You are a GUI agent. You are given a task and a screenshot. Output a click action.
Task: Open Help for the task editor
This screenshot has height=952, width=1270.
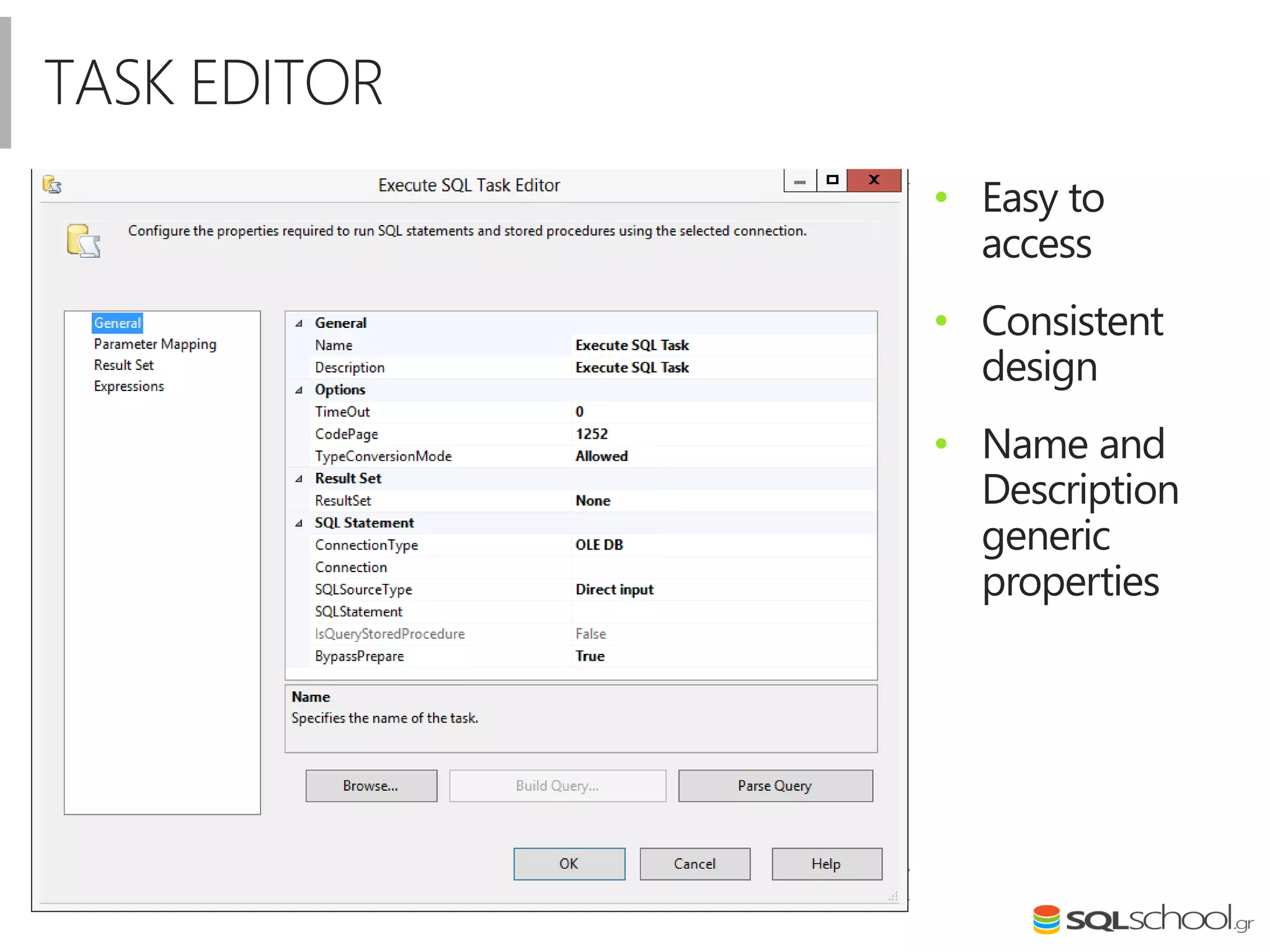coord(827,864)
